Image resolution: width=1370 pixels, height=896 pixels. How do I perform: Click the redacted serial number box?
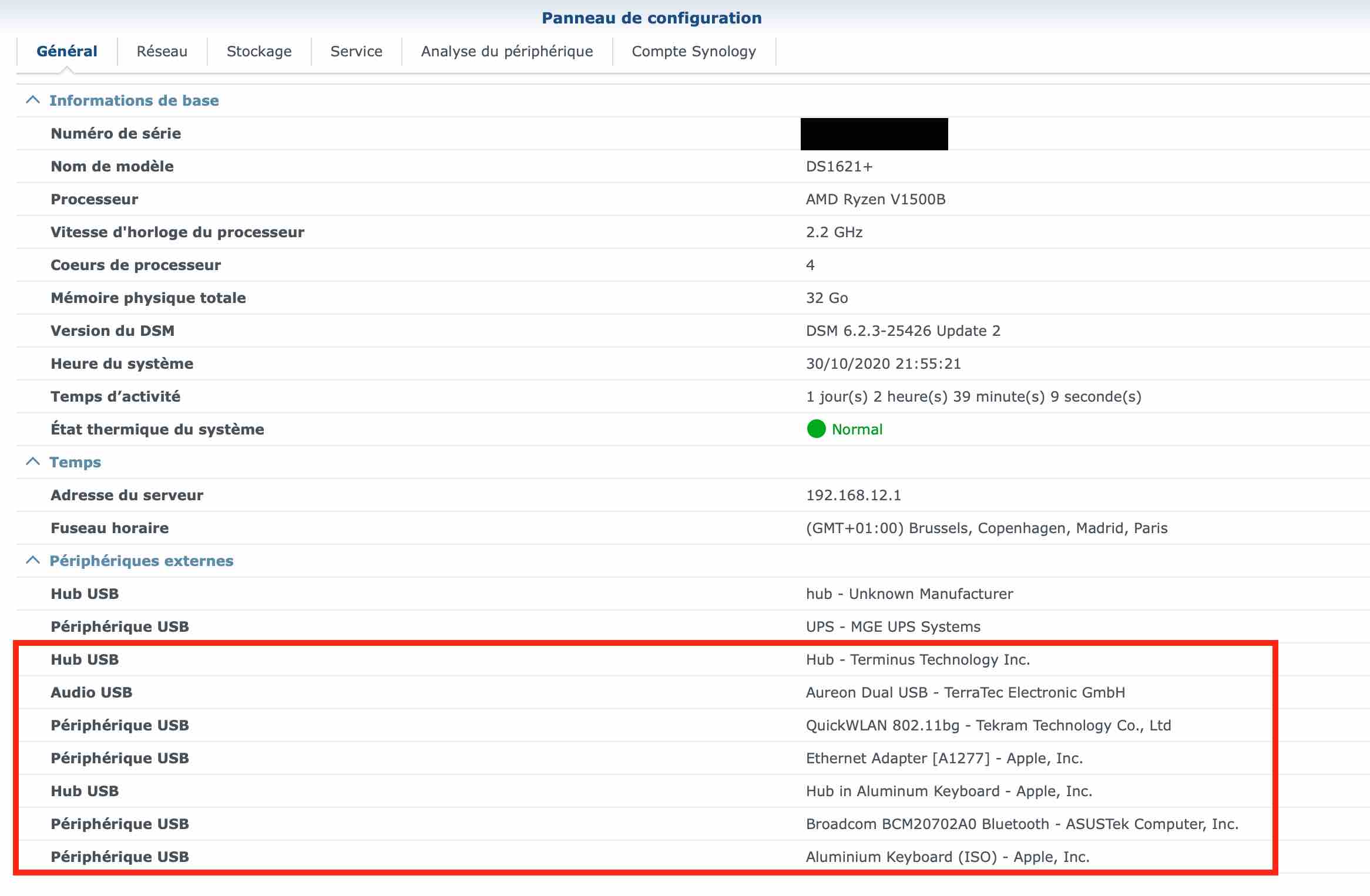click(874, 134)
